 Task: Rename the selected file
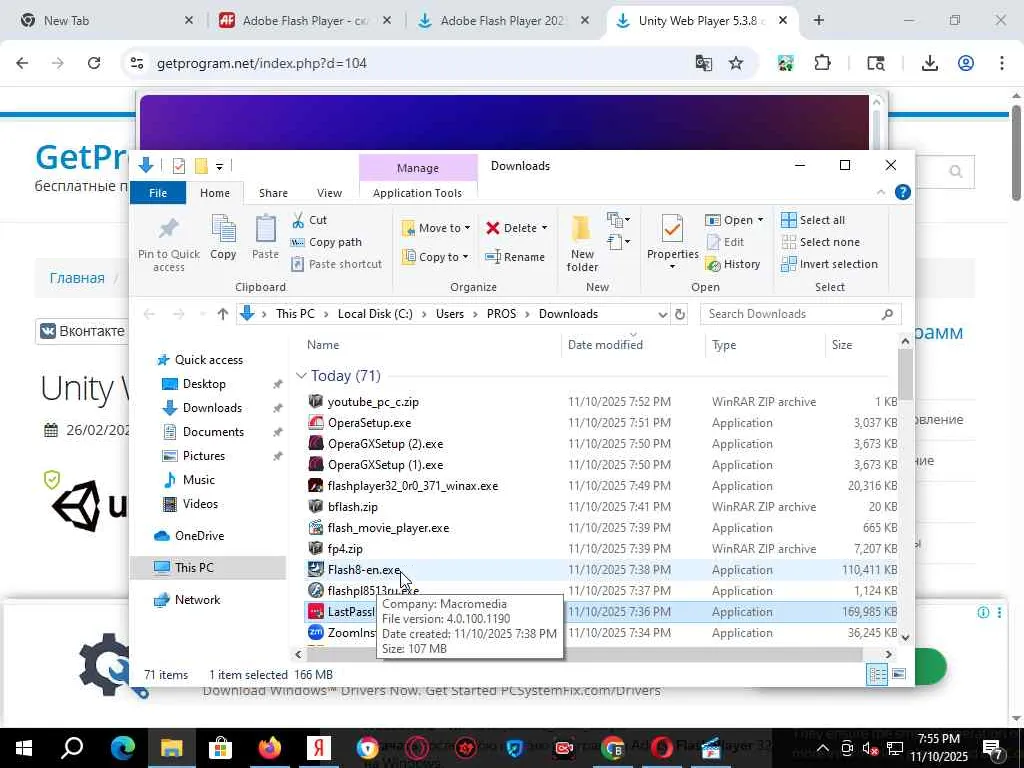click(515, 257)
